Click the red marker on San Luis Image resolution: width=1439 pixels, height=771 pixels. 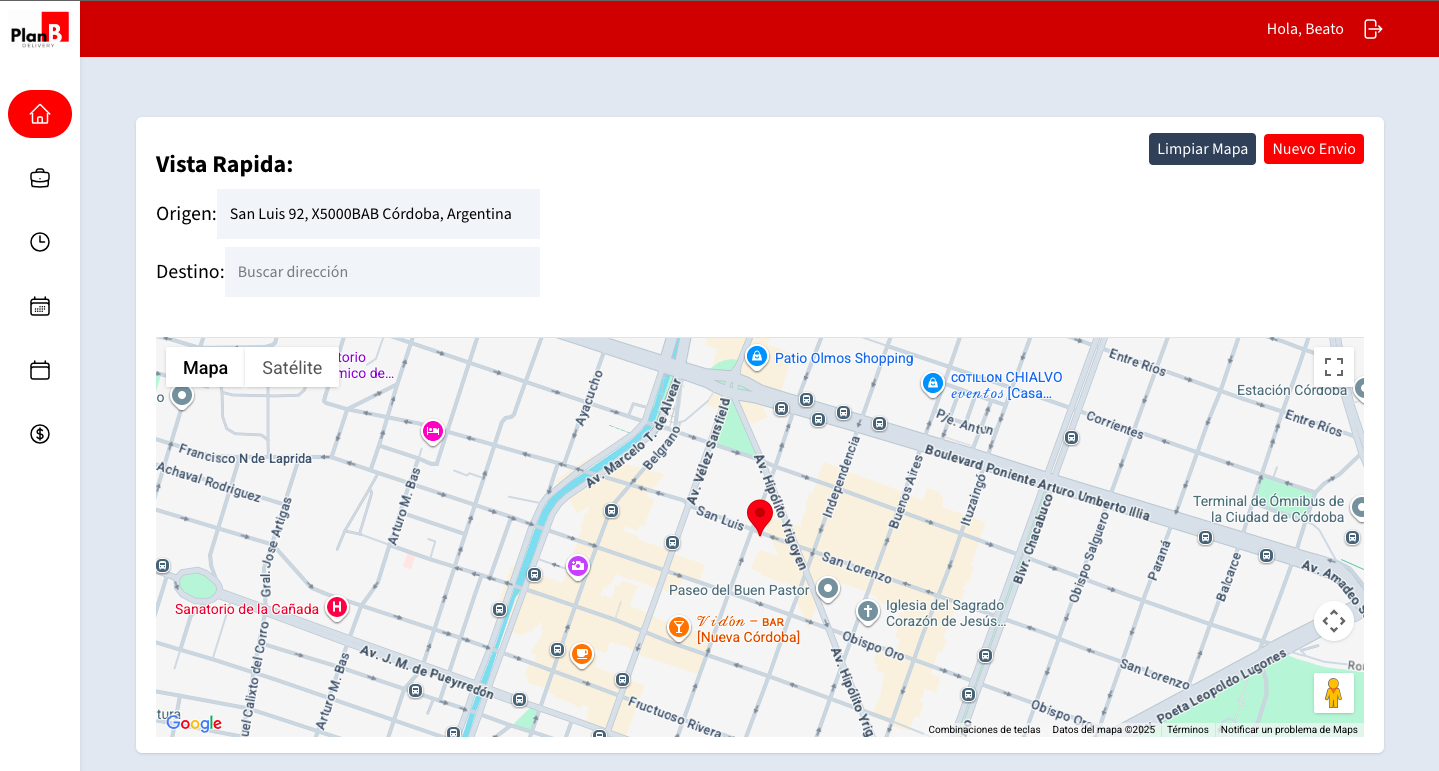[759, 517]
